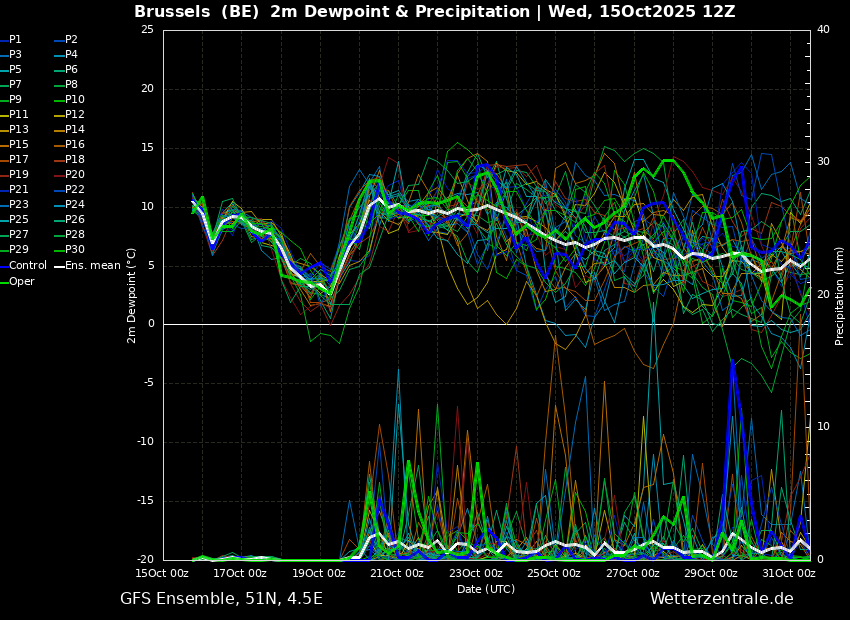Click the GFS Ensemble, 51N, 4.5E caption
Screen dimensions: 850x620
click(221, 599)
